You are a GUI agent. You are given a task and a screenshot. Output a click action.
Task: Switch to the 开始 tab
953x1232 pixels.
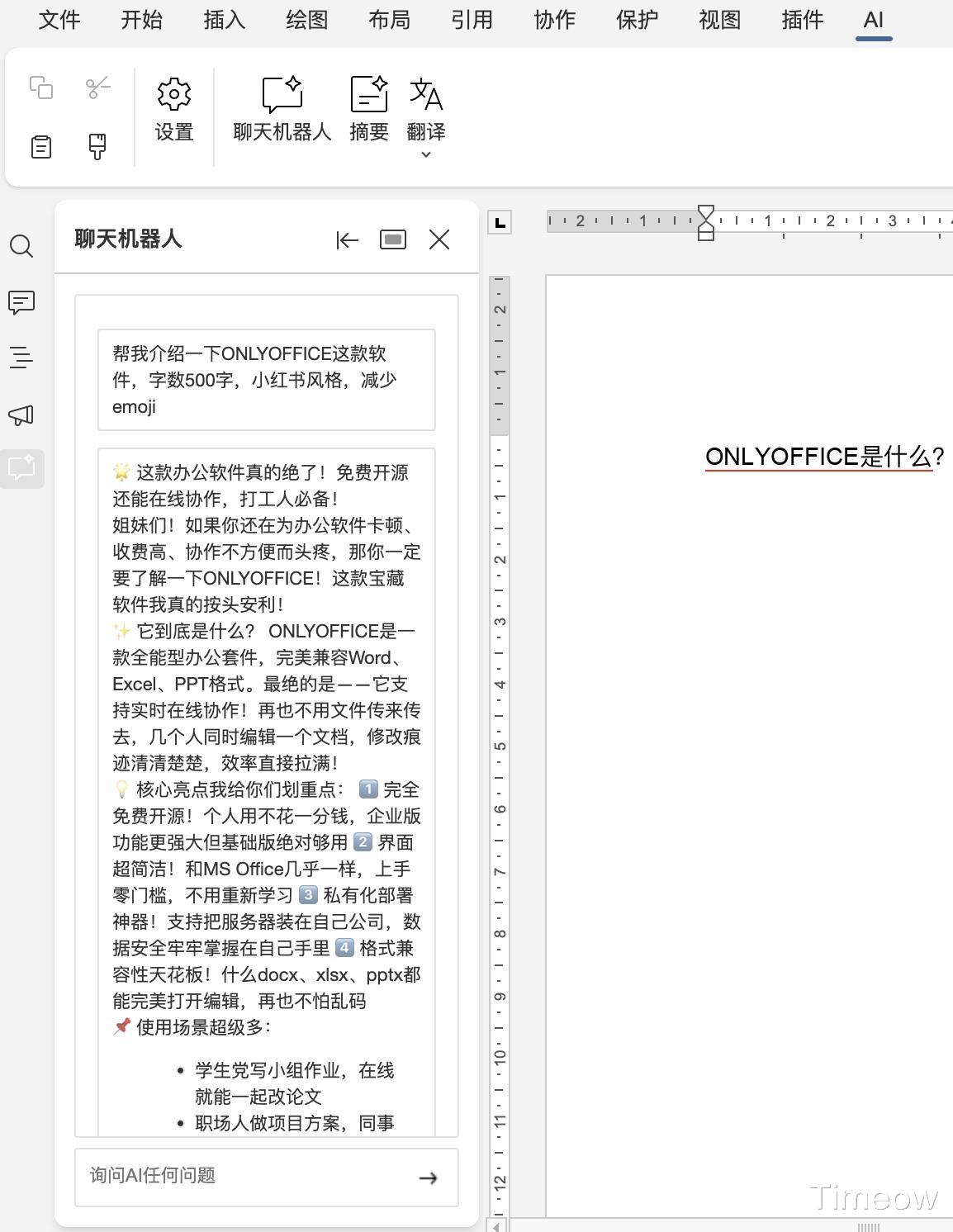pos(142,20)
